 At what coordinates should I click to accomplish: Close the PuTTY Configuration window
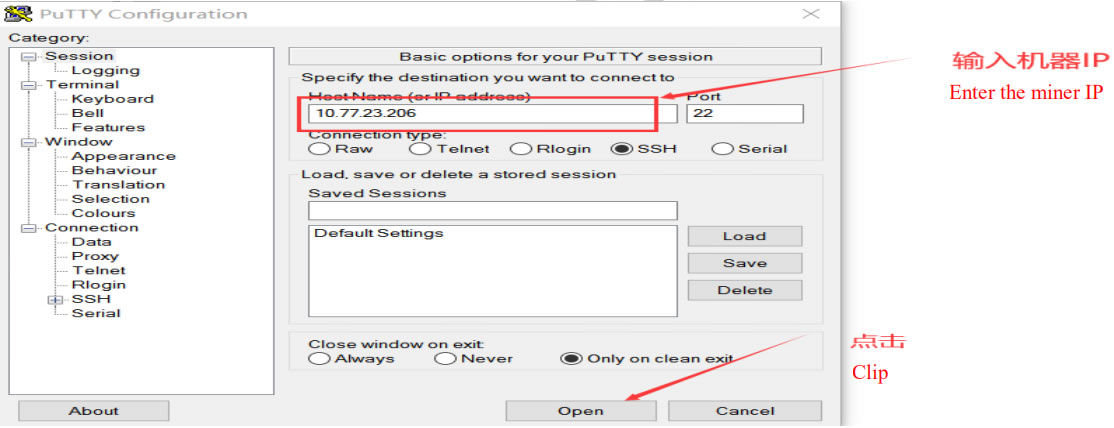[811, 14]
